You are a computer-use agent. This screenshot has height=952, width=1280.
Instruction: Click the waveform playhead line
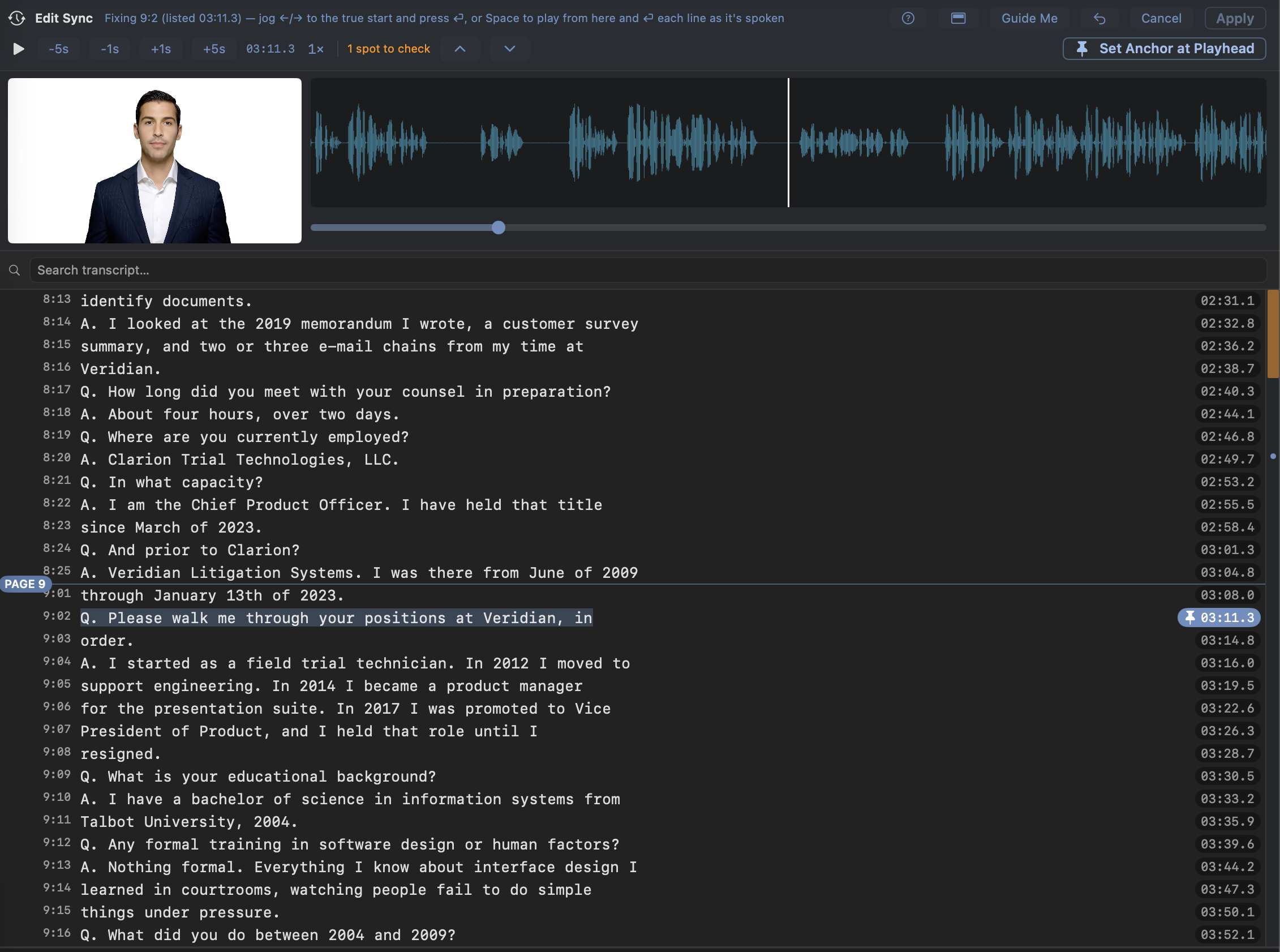tap(788, 142)
